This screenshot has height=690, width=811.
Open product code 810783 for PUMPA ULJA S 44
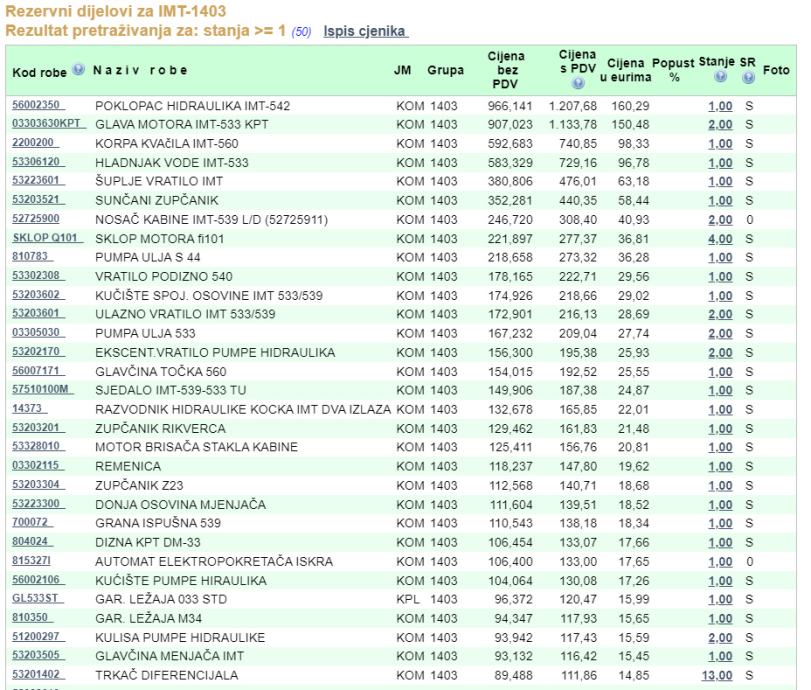(x=30, y=257)
